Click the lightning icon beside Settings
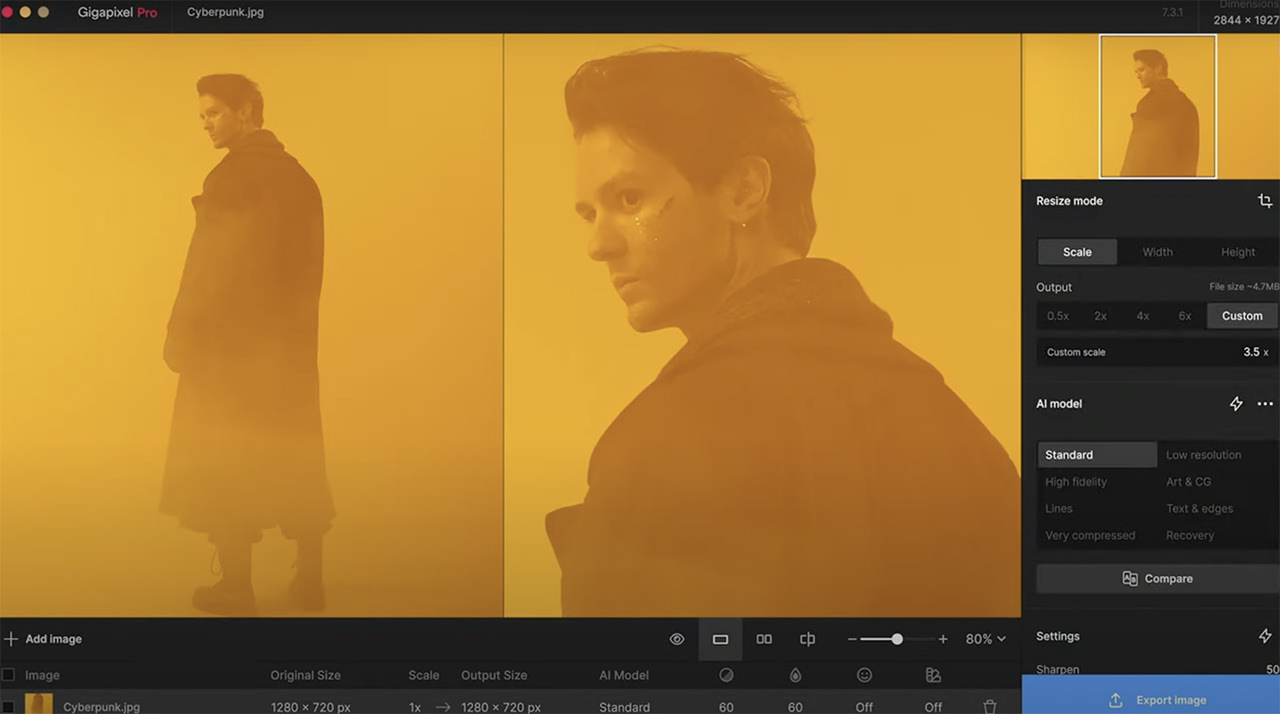This screenshot has width=1280, height=714. pyautogui.click(x=1265, y=636)
